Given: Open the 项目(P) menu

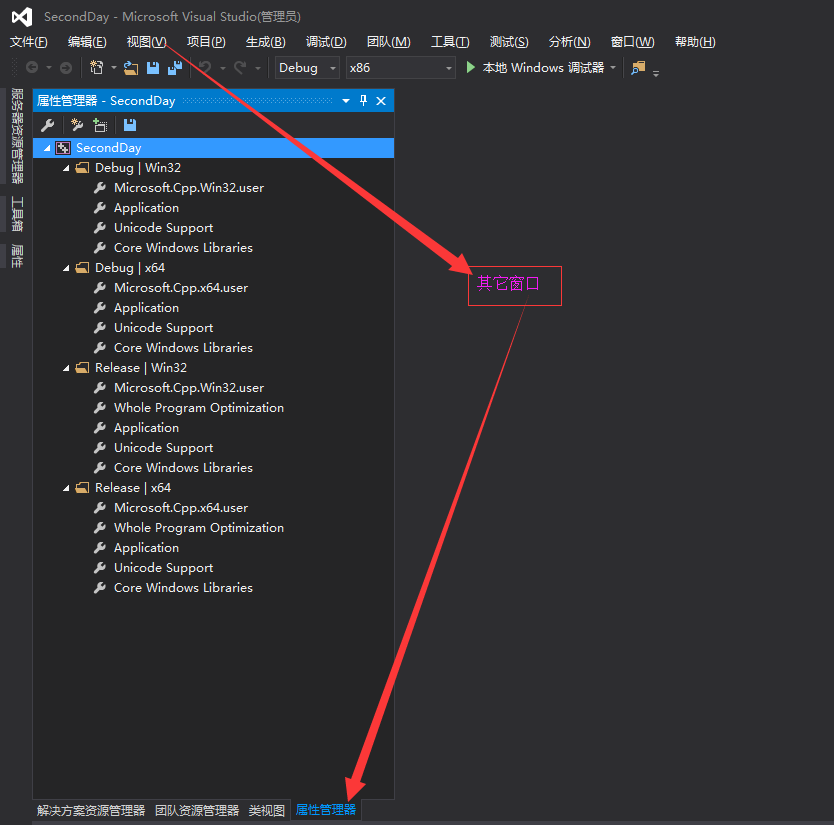Looking at the screenshot, I should coord(206,41).
